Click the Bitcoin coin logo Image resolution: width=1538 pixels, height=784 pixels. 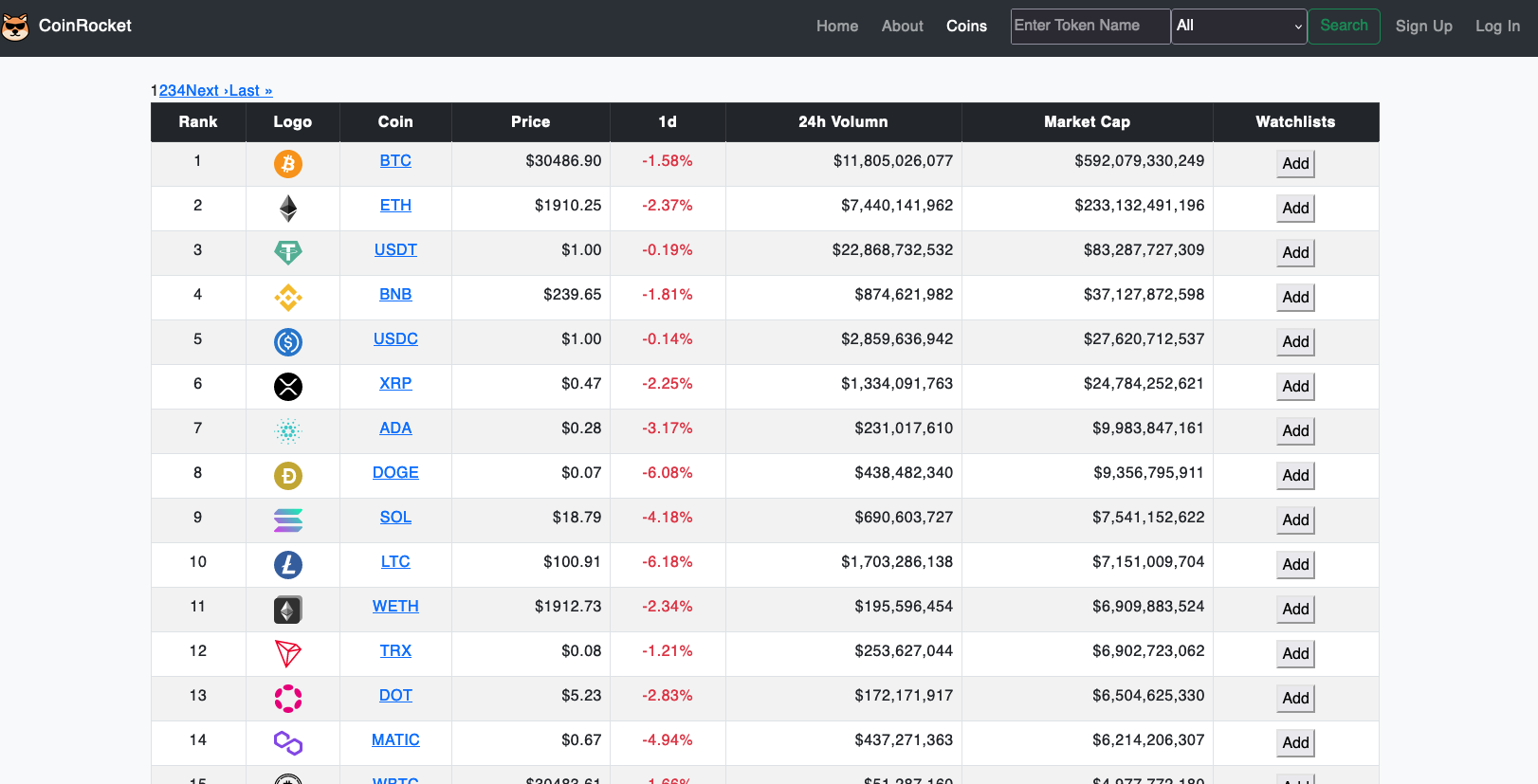tap(288, 164)
